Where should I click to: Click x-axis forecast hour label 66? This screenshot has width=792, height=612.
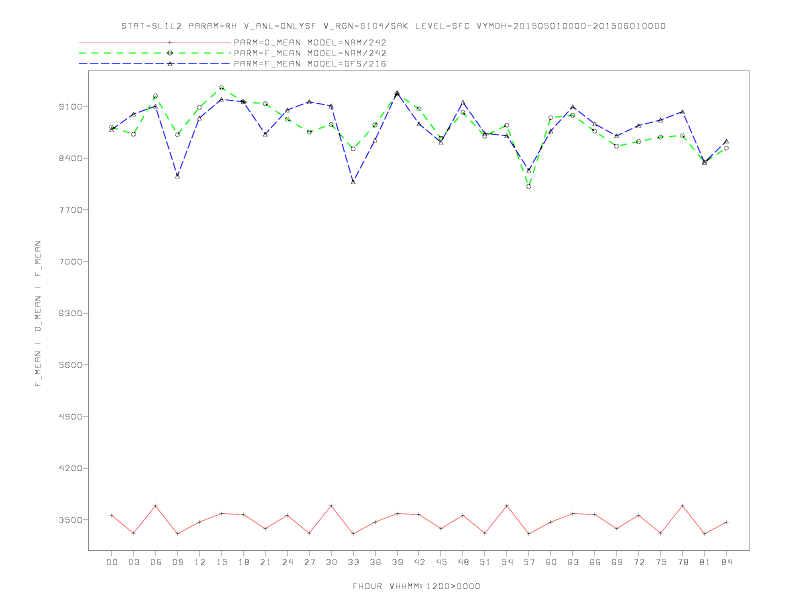point(595,562)
